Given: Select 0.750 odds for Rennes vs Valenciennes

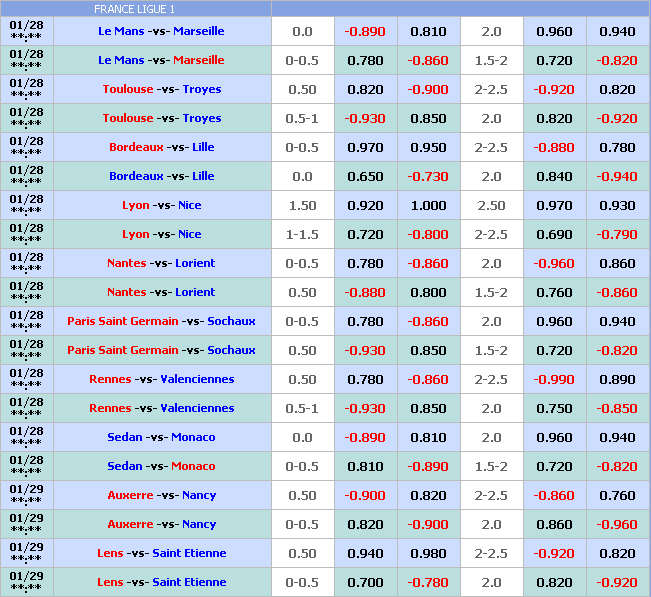Looking at the screenshot, I should tap(554, 408).
